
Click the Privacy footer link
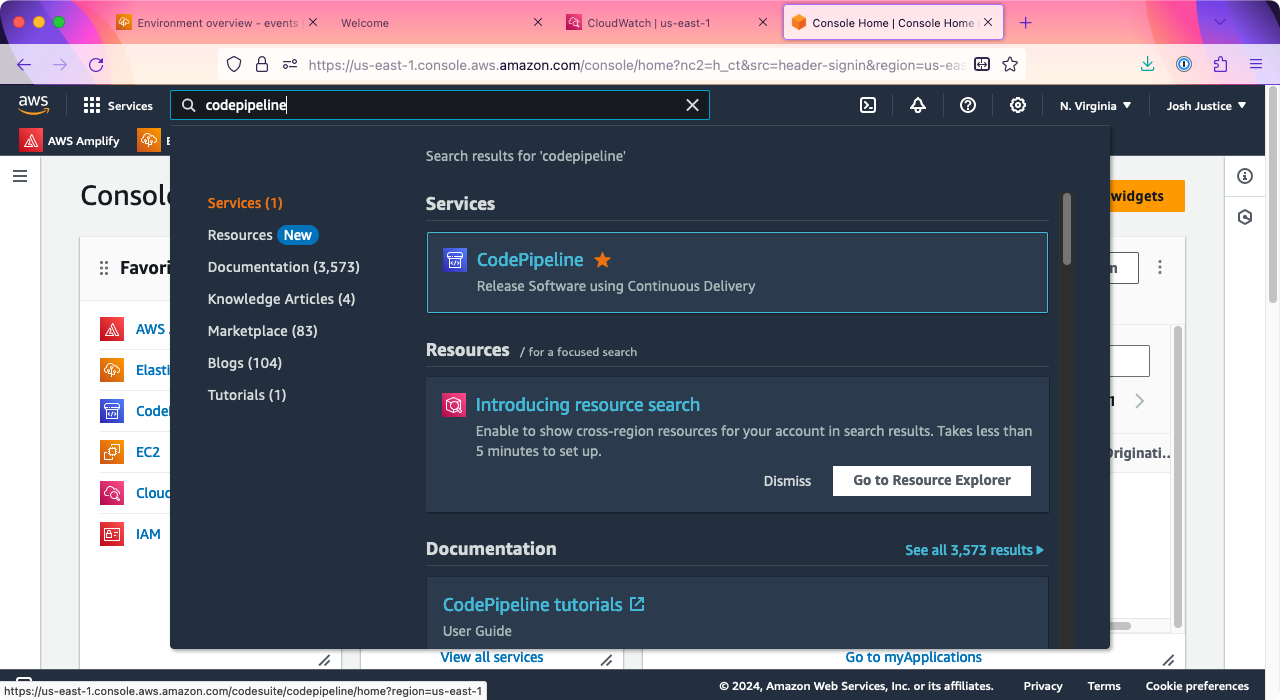point(1043,686)
